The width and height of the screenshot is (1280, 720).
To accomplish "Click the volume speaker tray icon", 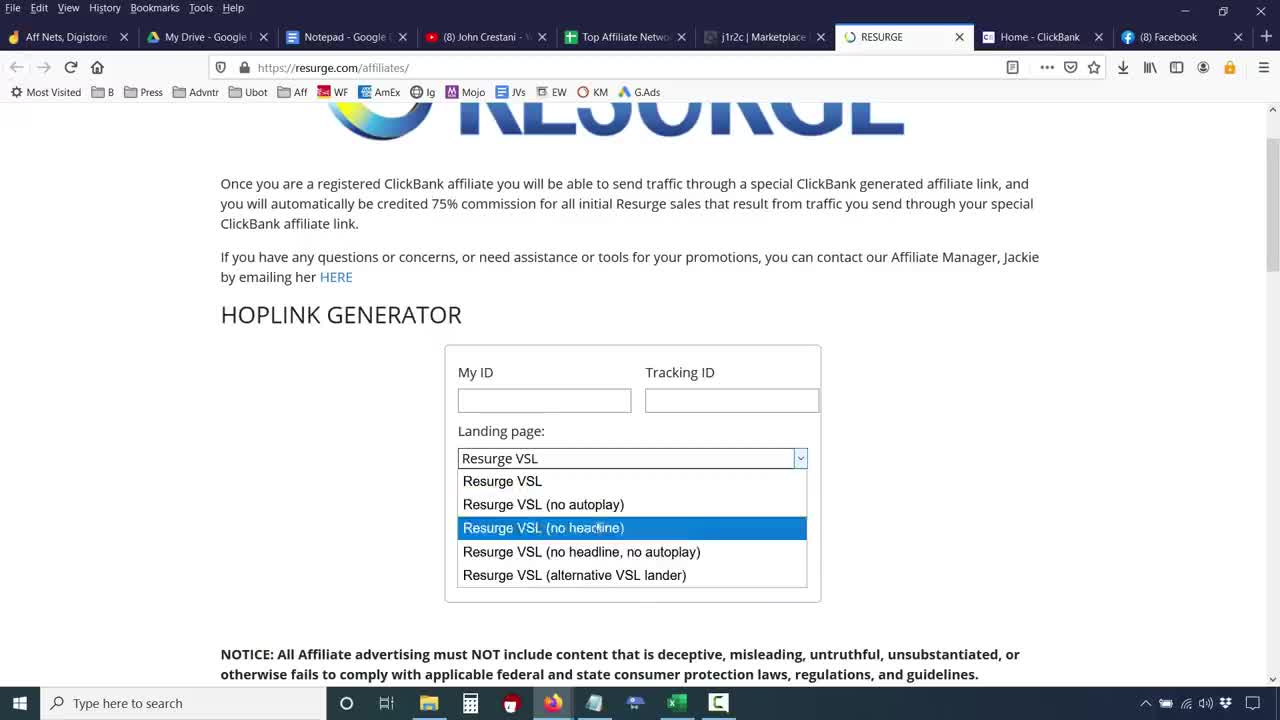I will [x=1205, y=703].
